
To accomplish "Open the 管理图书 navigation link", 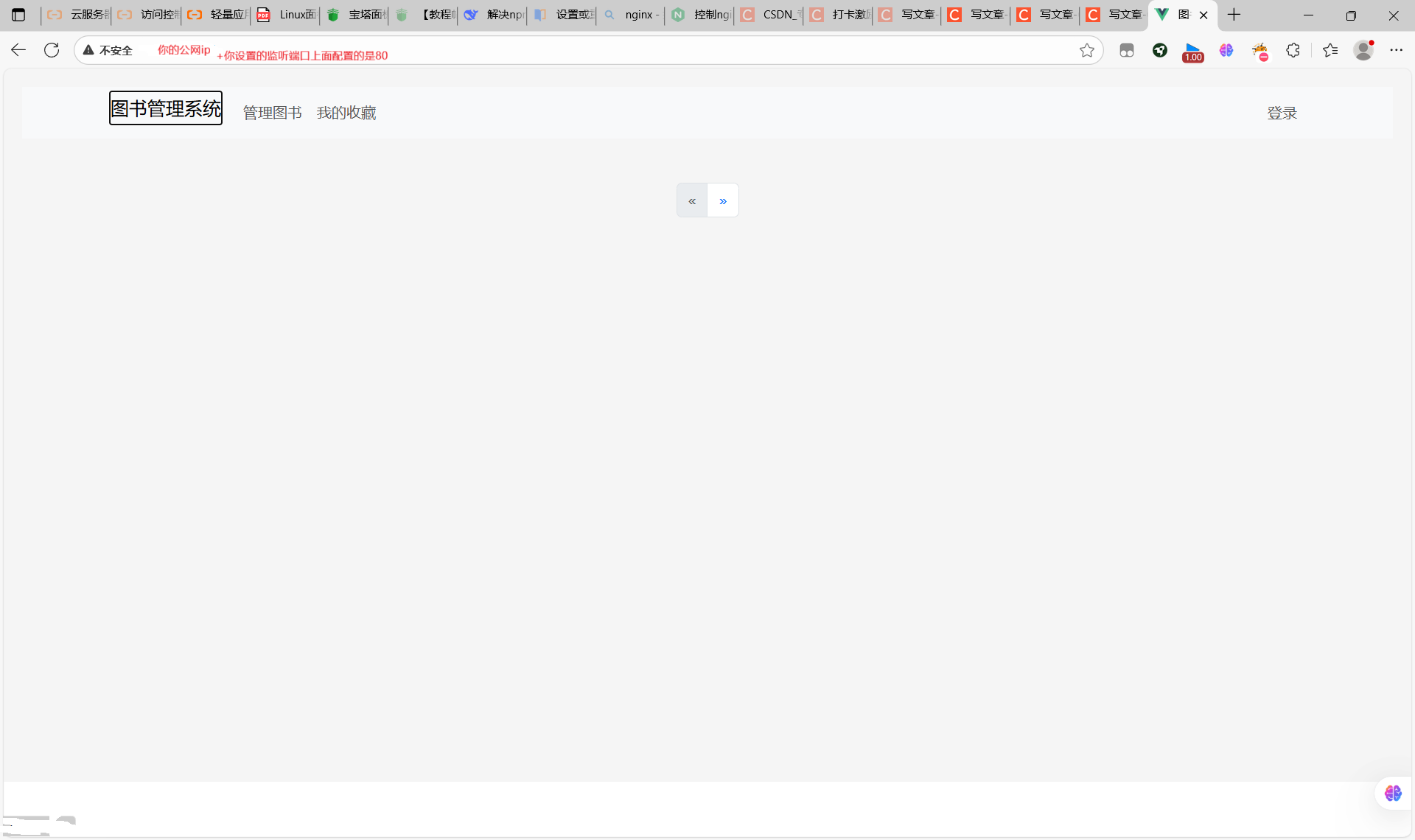I will pos(272,113).
